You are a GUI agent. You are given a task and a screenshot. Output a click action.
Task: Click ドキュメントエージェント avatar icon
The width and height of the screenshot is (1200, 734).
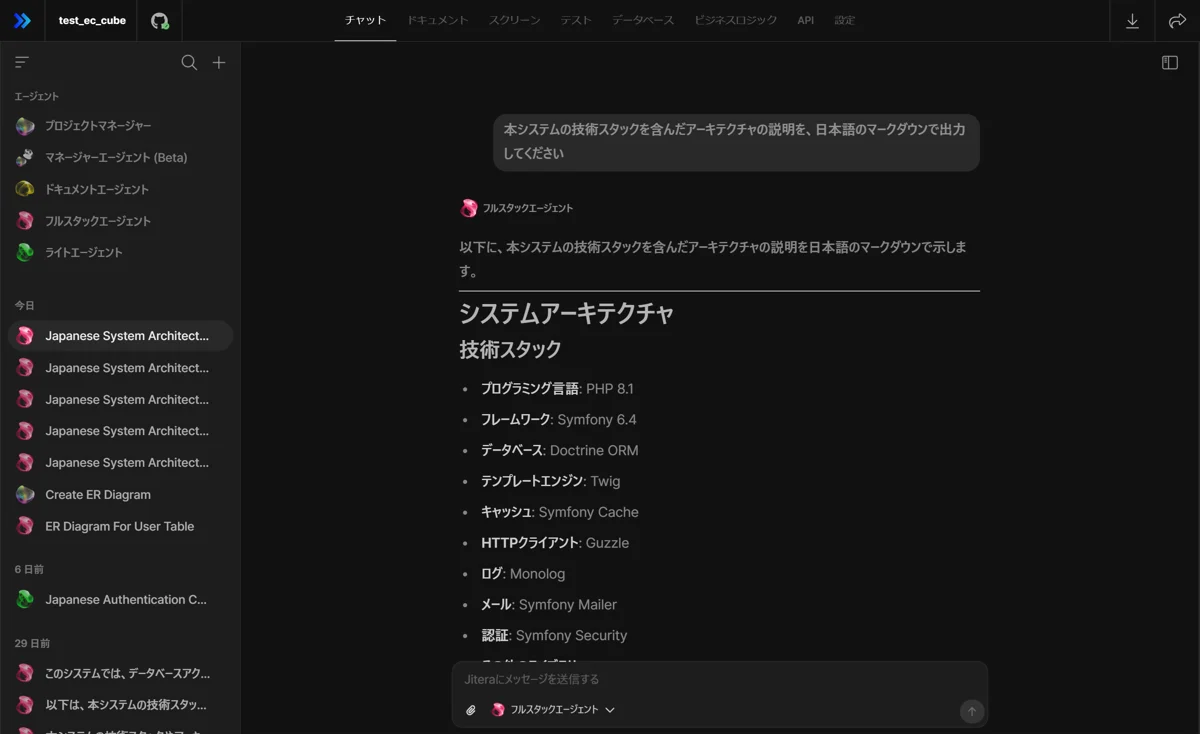pos(25,189)
